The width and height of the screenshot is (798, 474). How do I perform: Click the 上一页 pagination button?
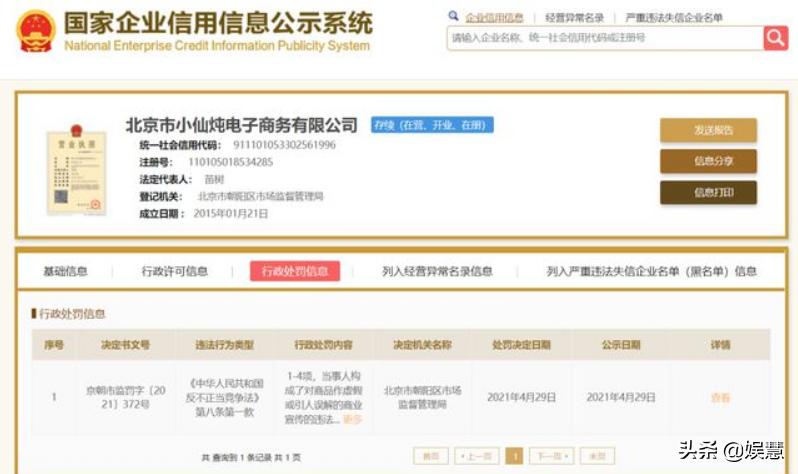[x=477, y=456]
